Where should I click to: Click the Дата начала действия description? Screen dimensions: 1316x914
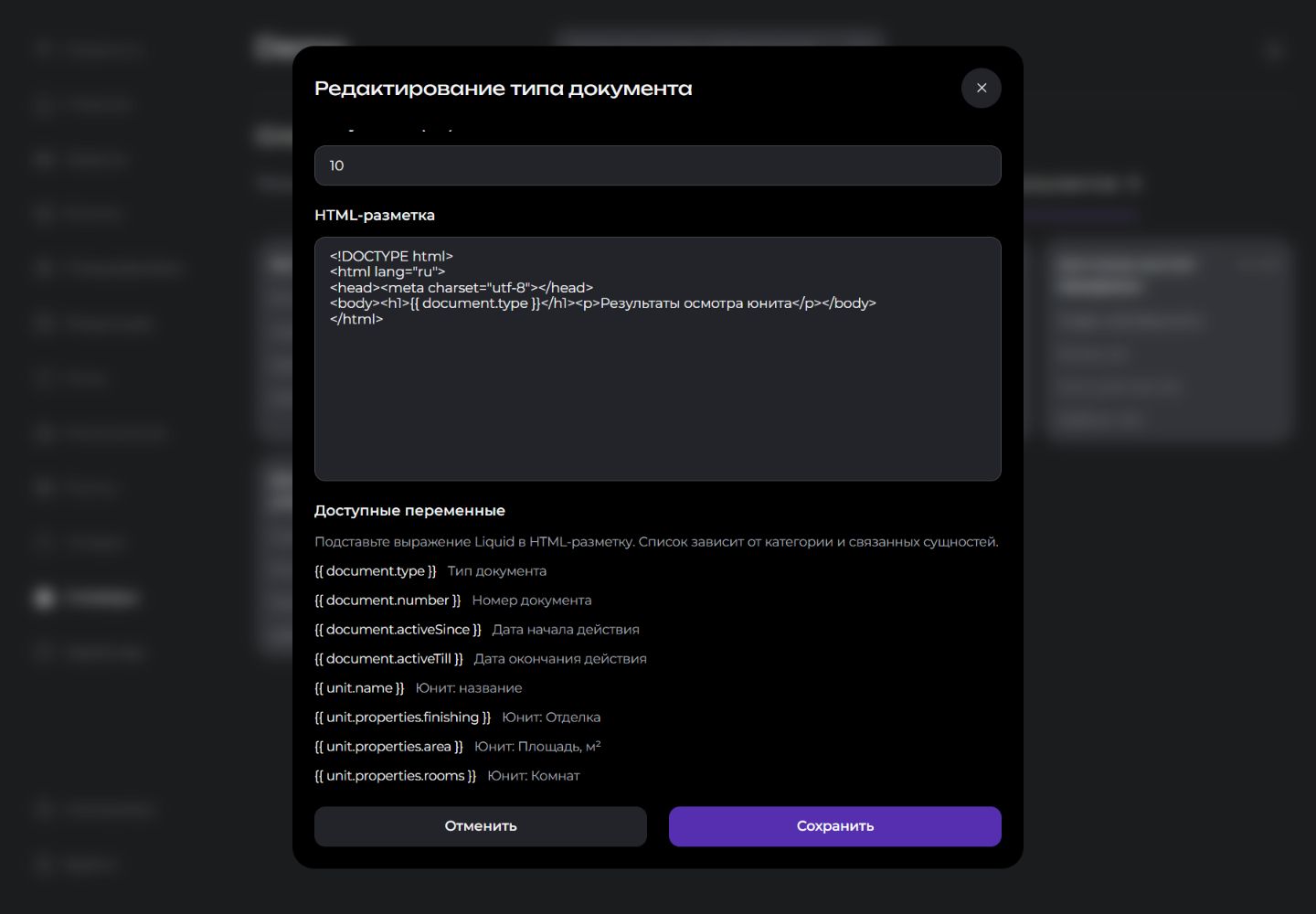(566, 630)
